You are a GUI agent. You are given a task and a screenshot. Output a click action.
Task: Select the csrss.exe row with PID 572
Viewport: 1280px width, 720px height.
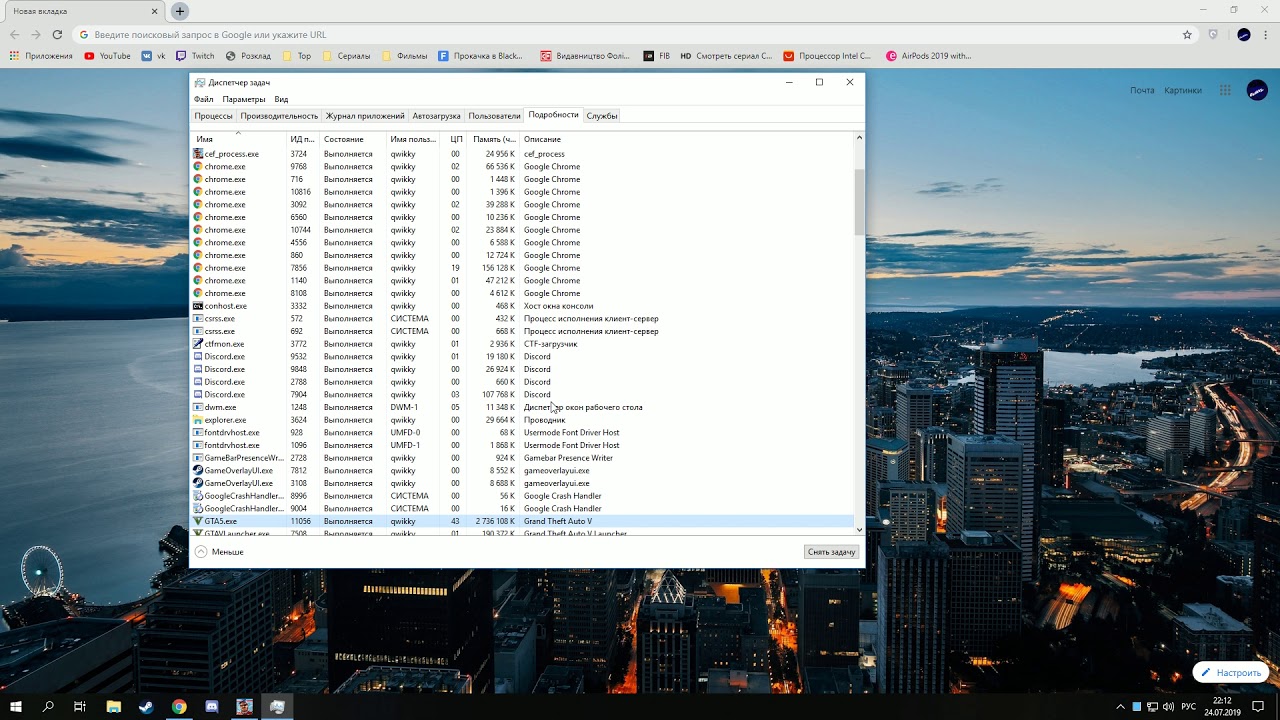[x=522, y=319]
